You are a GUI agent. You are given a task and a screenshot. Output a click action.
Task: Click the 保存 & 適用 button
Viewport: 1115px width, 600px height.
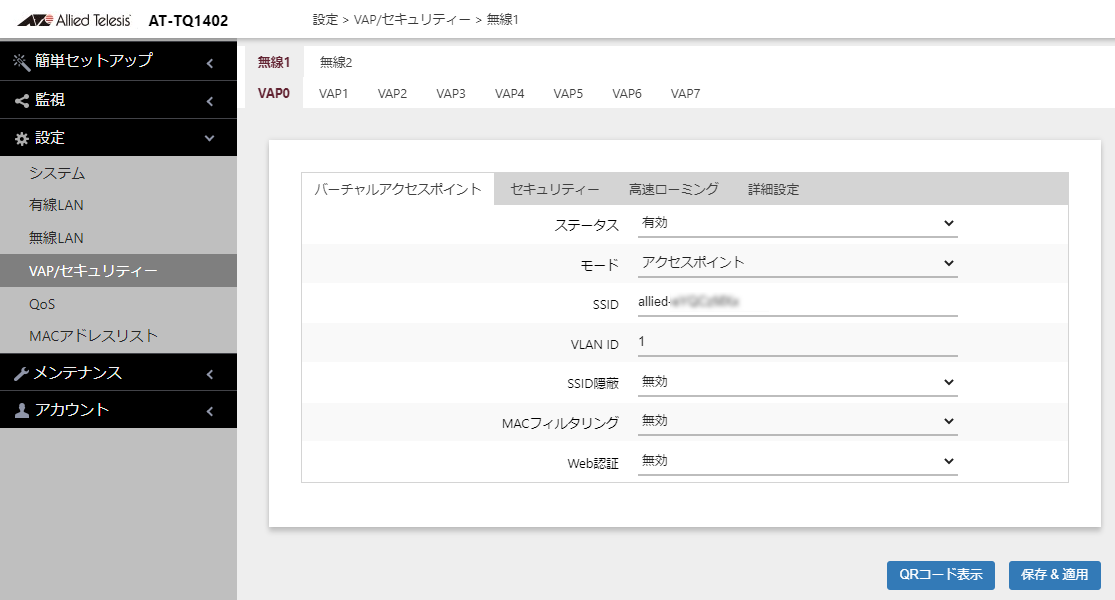1055,574
